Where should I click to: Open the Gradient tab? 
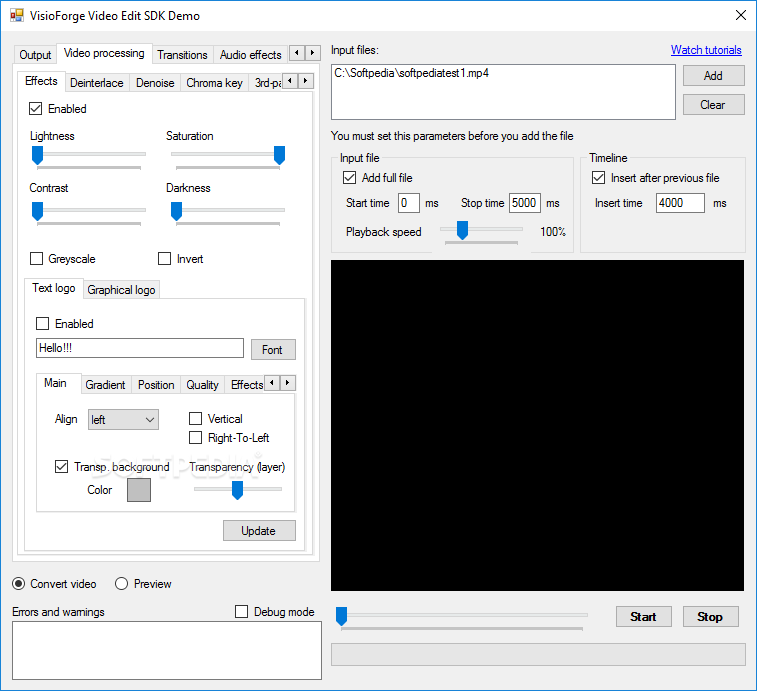tap(105, 385)
